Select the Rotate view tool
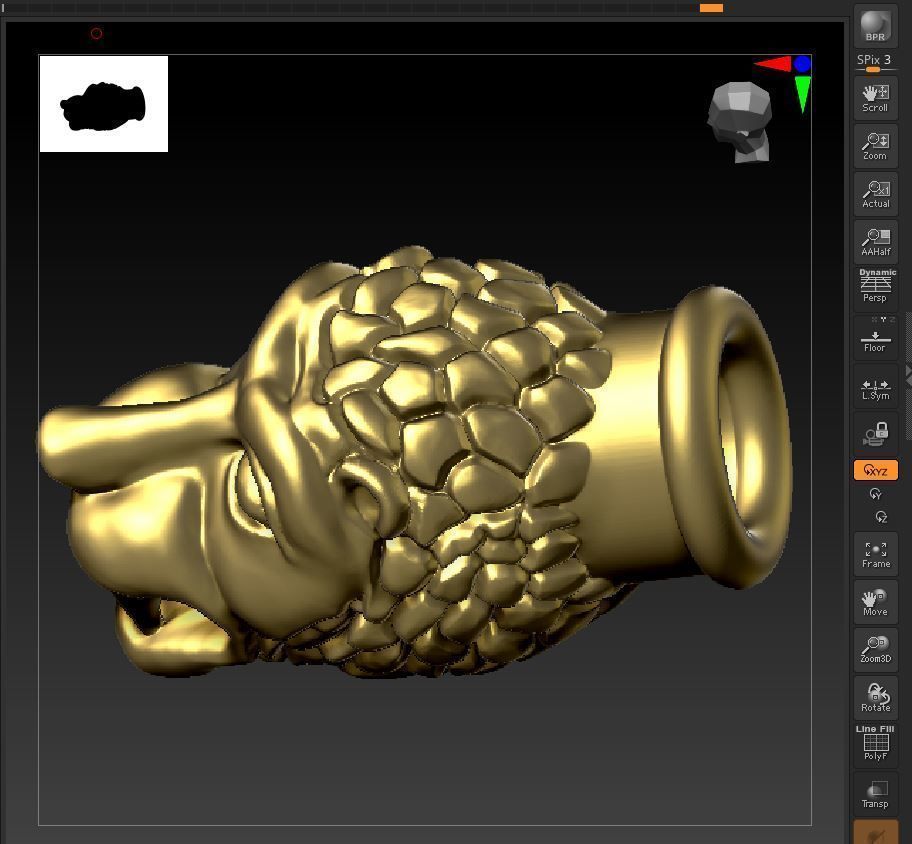Image resolution: width=912 pixels, height=844 pixels. click(875, 697)
